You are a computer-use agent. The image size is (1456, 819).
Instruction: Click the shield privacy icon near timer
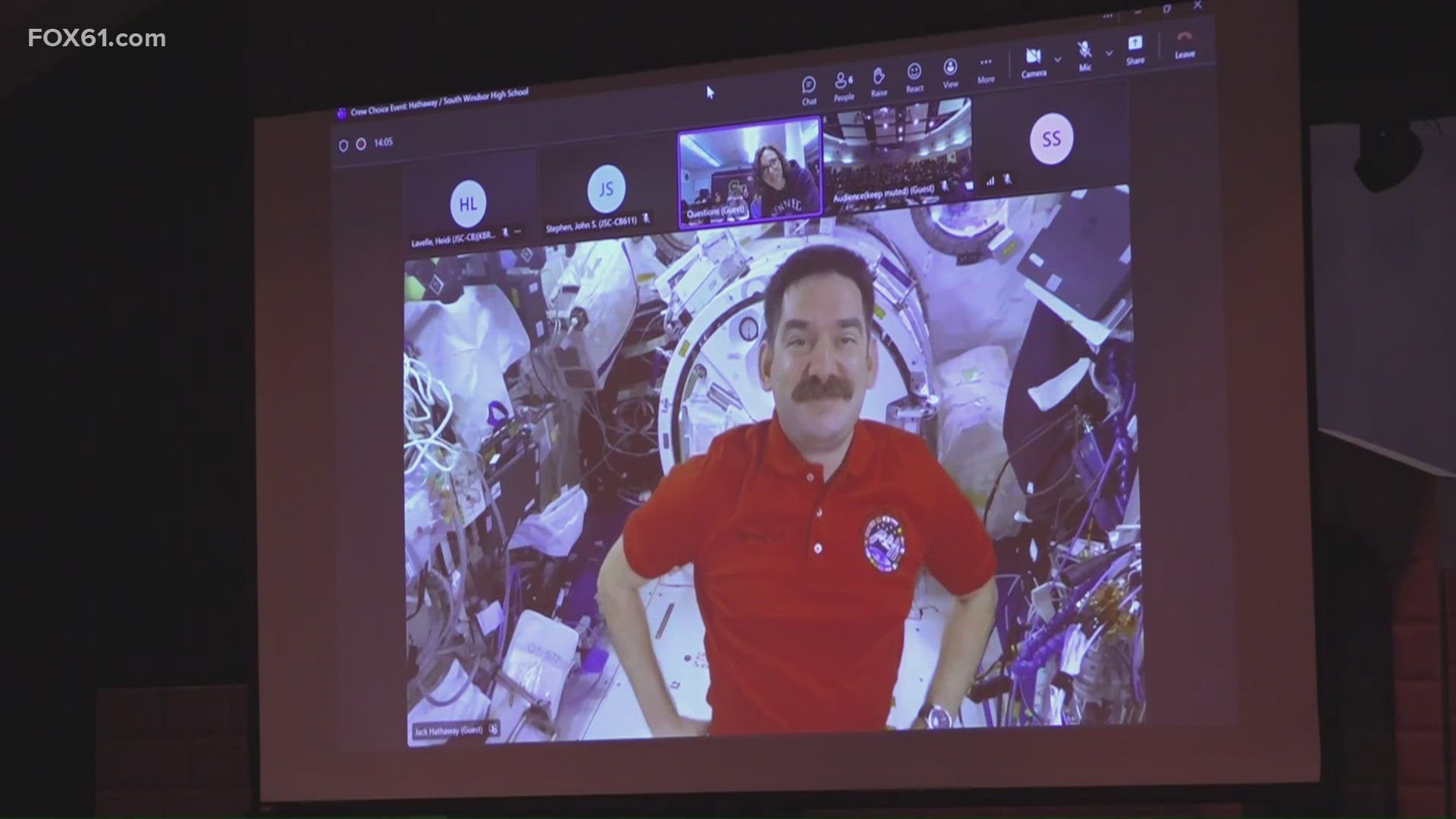tap(344, 145)
